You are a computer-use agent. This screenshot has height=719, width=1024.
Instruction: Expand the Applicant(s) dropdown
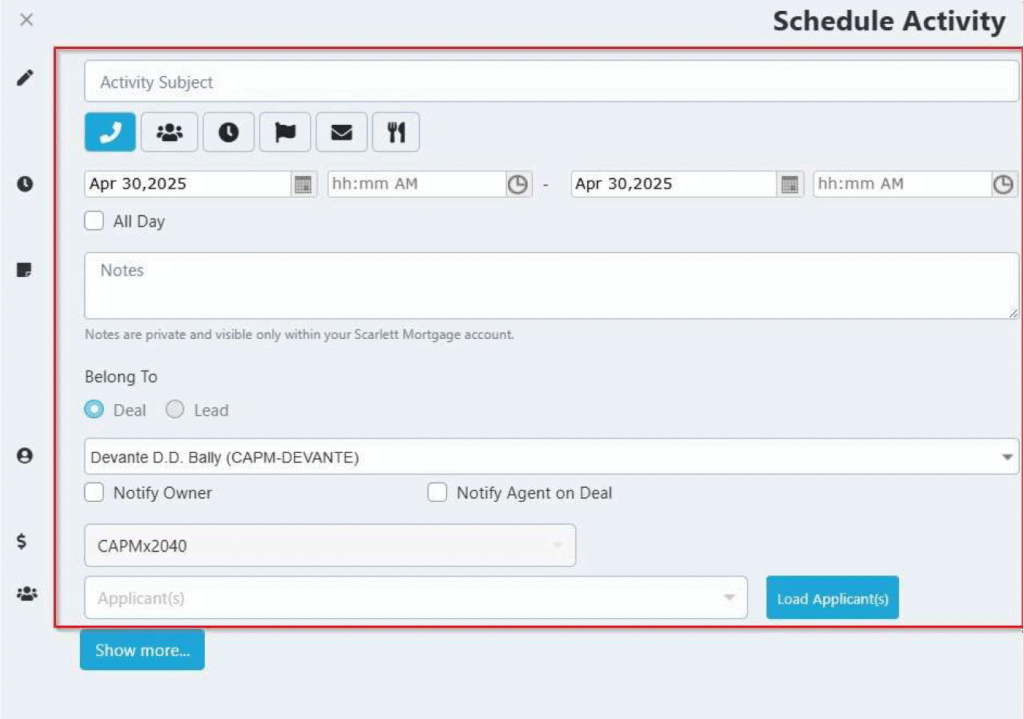(x=415, y=598)
